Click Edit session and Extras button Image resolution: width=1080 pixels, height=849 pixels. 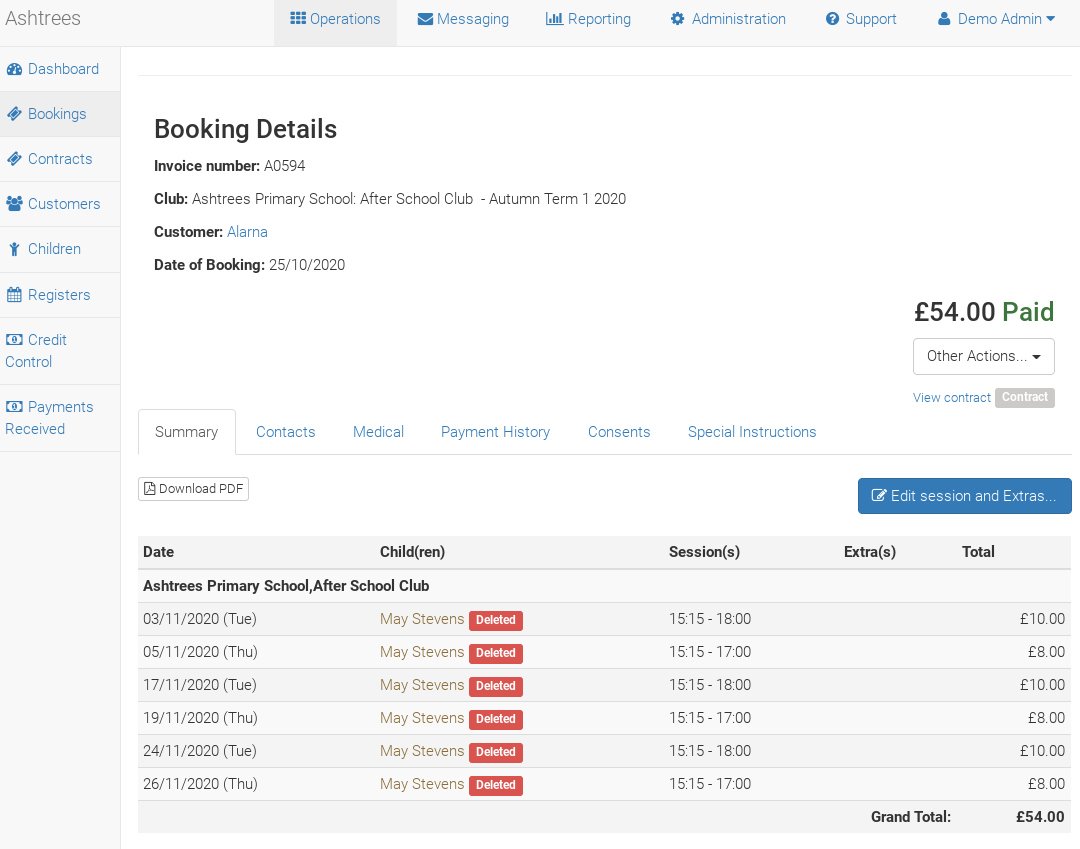coord(964,496)
